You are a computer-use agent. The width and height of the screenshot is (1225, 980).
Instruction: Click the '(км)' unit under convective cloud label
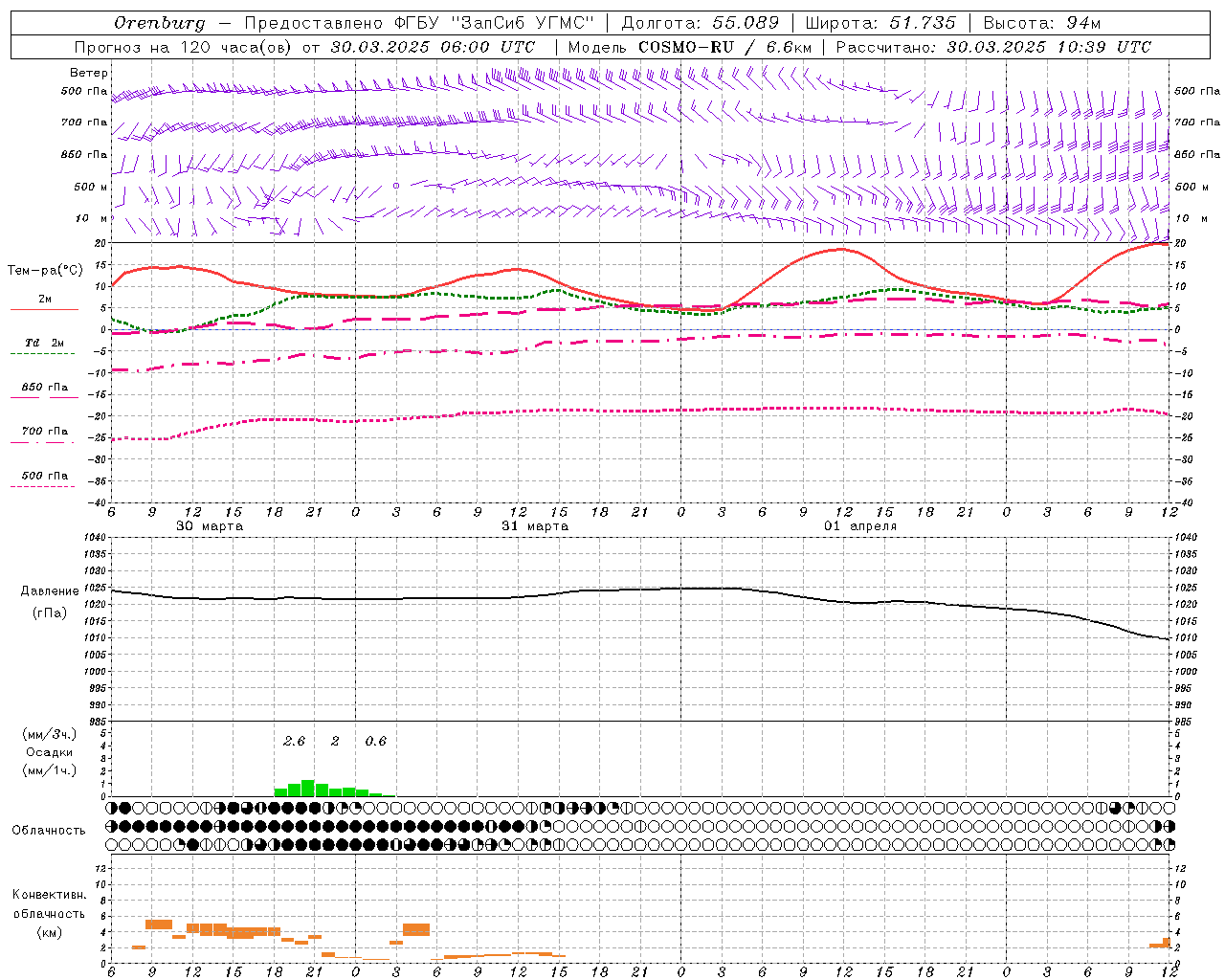tap(49, 931)
